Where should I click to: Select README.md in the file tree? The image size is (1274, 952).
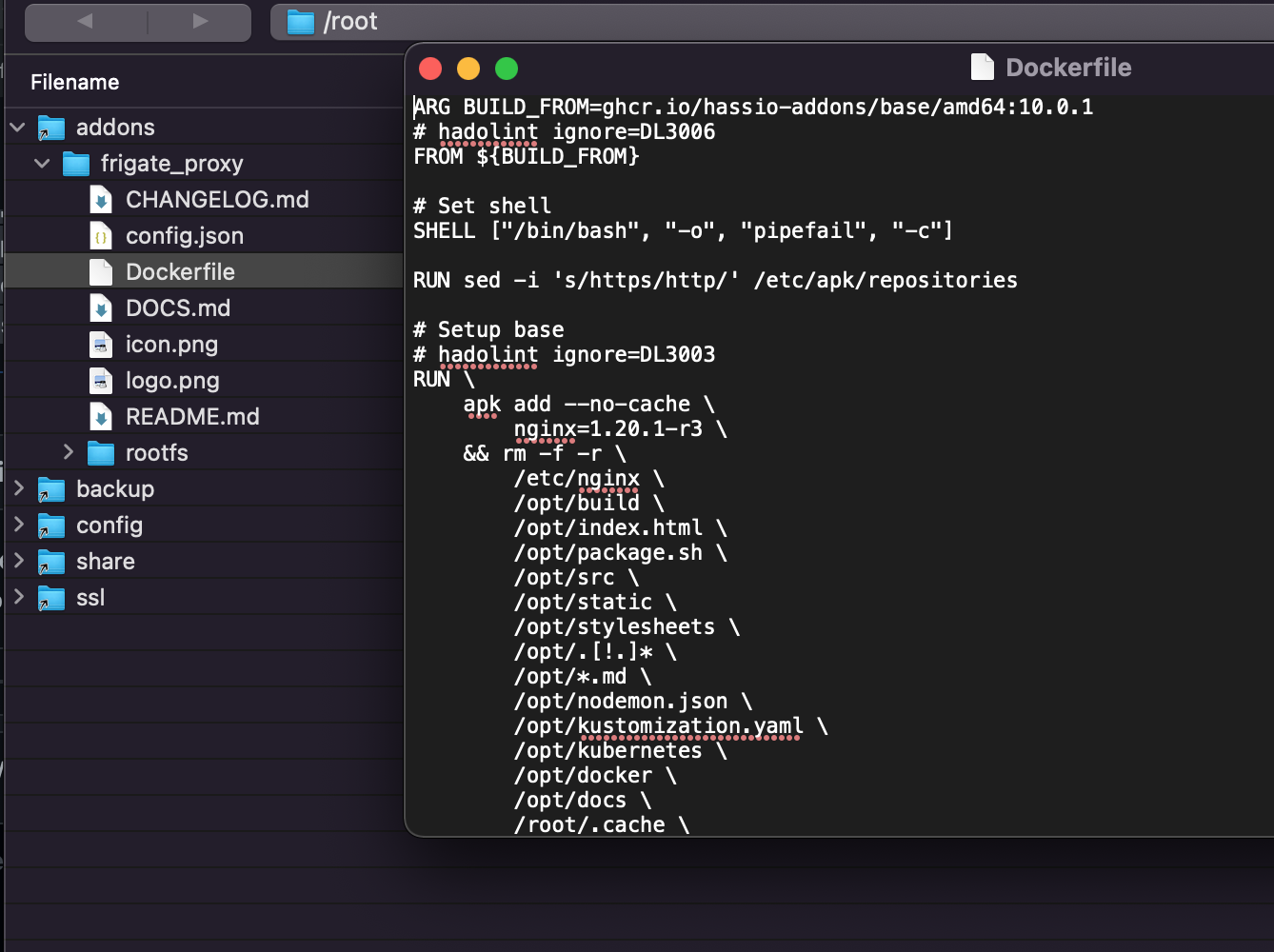pyautogui.click(x=192, y=416)
